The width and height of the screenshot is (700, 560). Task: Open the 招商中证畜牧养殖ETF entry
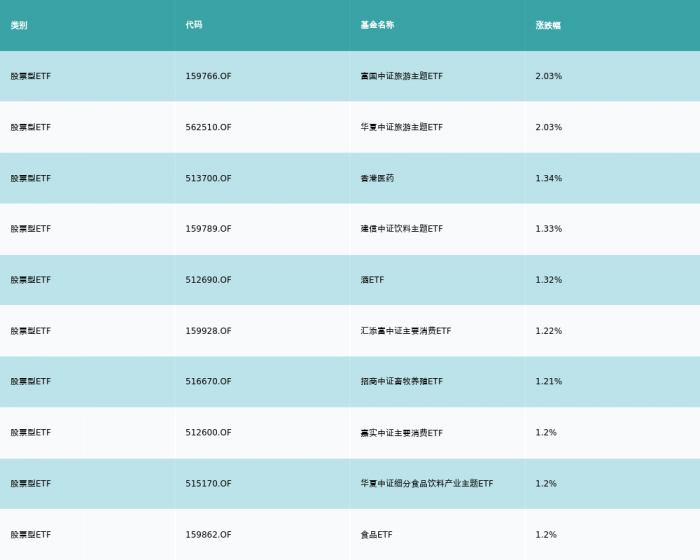click(x=402, y=381)
